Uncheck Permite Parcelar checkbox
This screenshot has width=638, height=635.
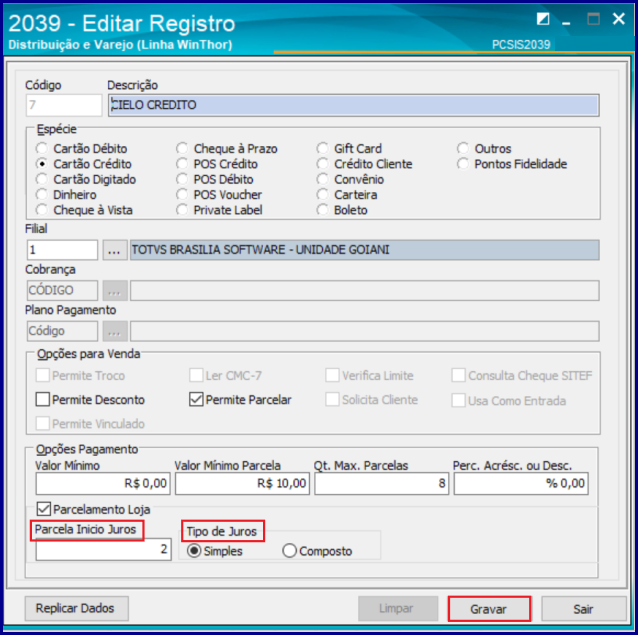pyautogui.click(x=196, y=399)
